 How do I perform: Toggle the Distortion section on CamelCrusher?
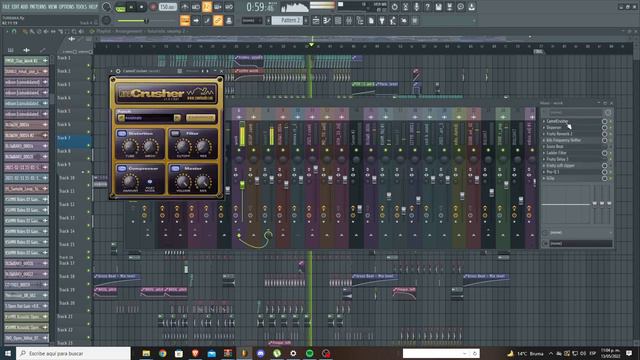(x=122, y=133)
